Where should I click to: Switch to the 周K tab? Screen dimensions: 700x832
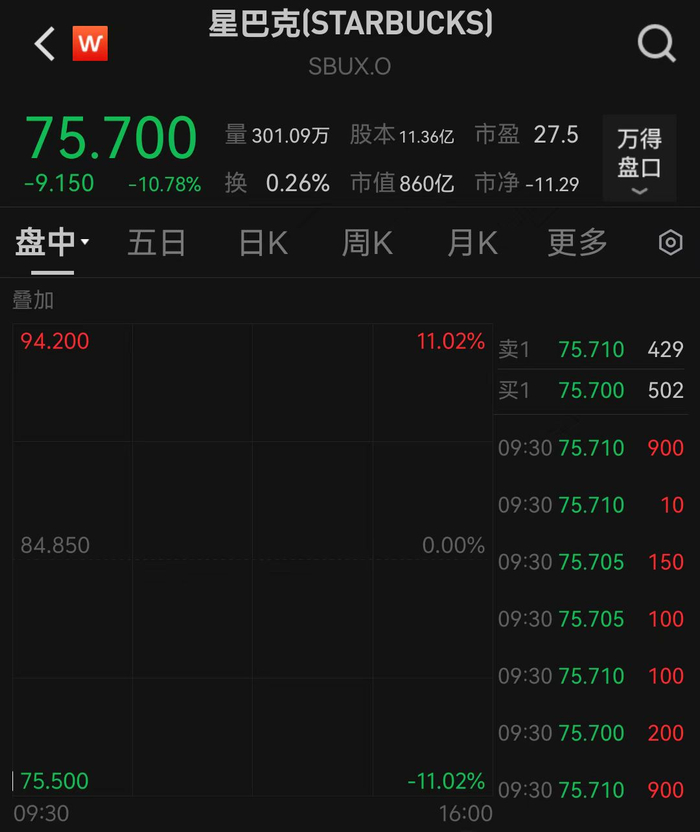367,243
